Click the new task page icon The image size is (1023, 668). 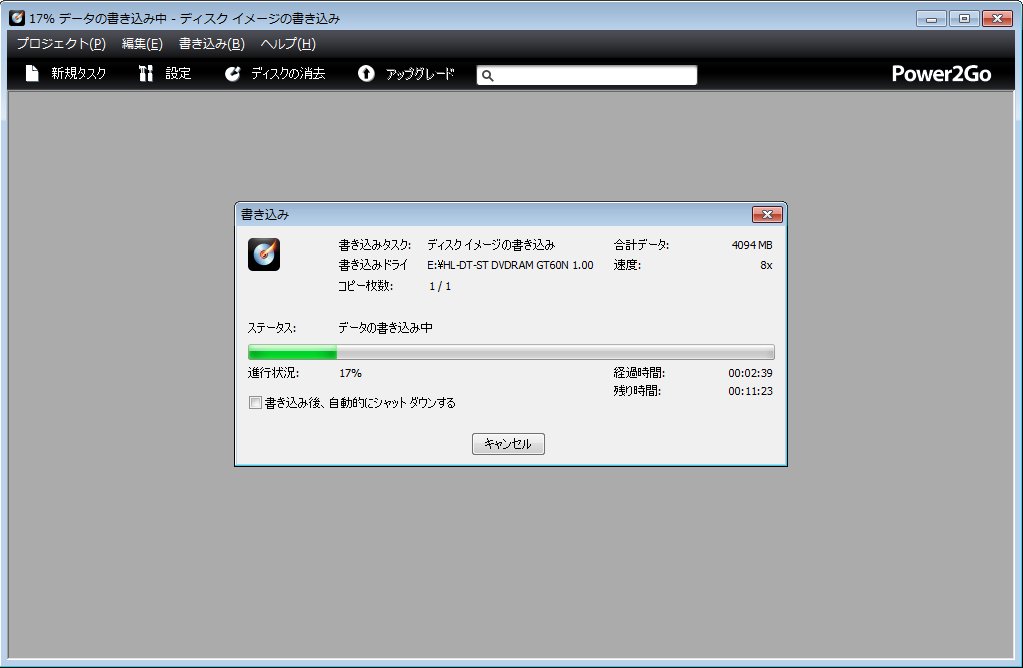click(32, 73)
